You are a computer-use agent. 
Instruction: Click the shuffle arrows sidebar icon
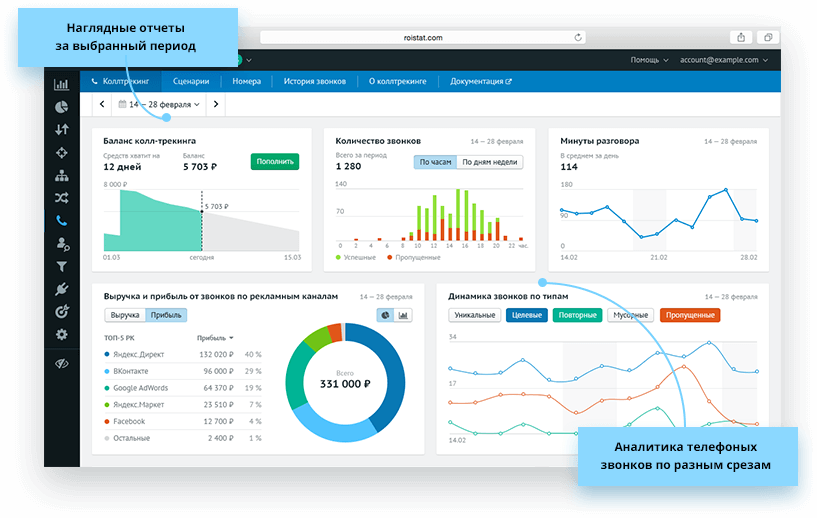tap(62, 197)
